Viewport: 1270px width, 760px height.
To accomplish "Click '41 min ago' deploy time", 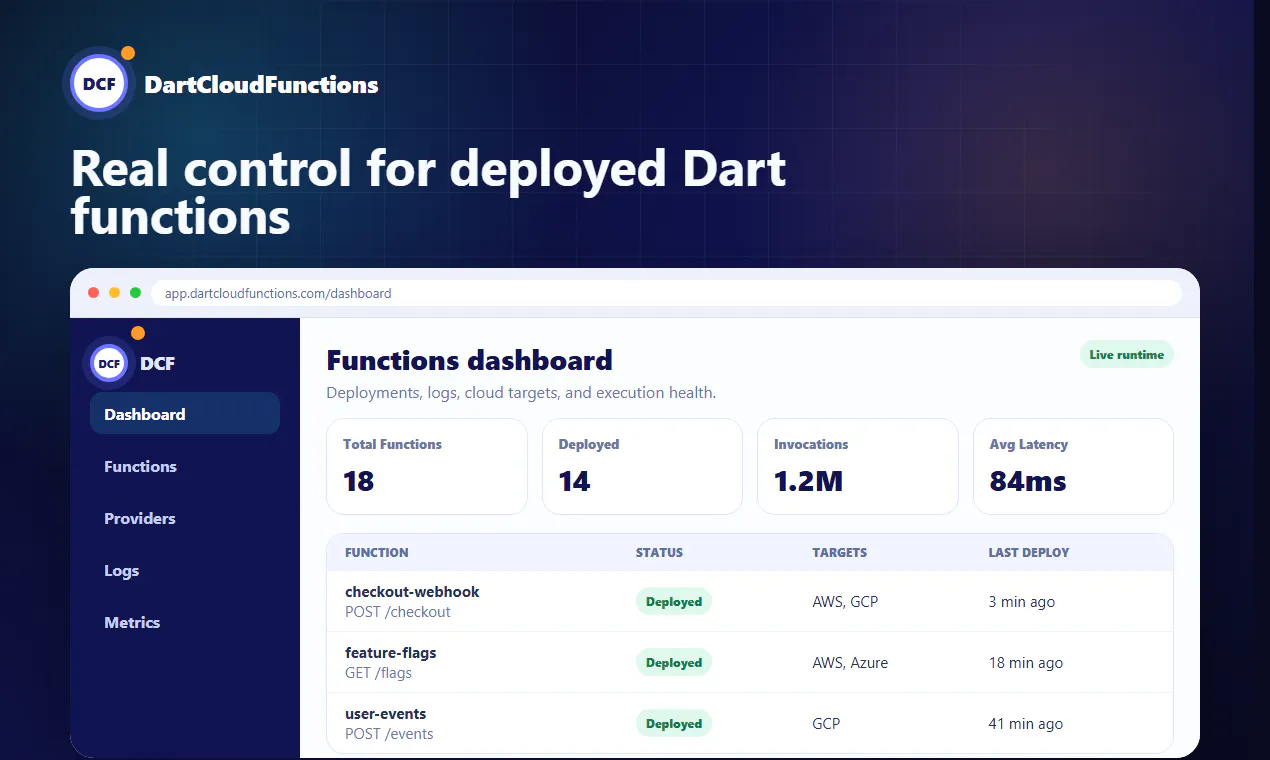I will click(x=1026, y=724).
